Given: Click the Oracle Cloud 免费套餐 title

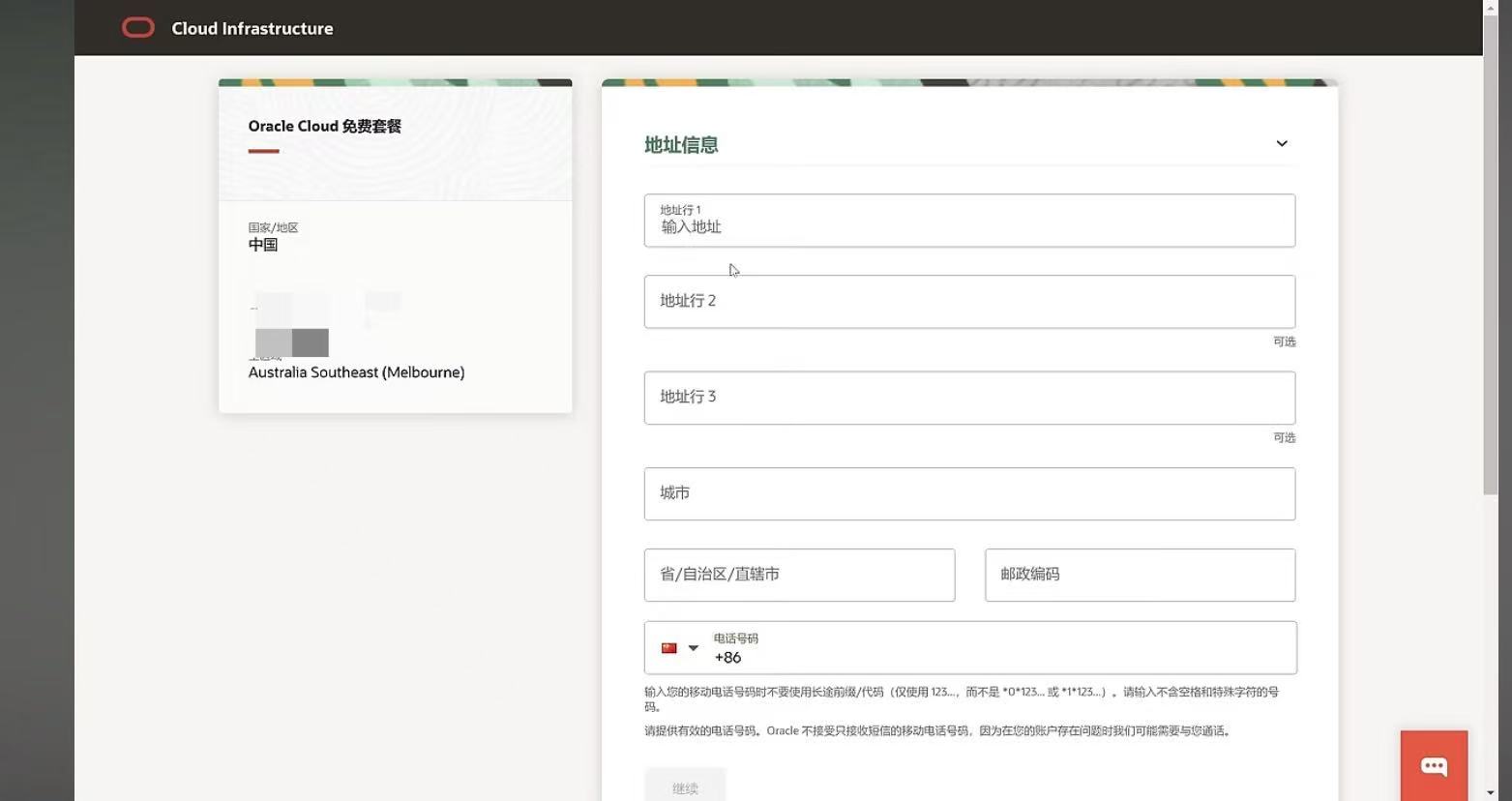Looking at the screenshot, I should point(325,126).
